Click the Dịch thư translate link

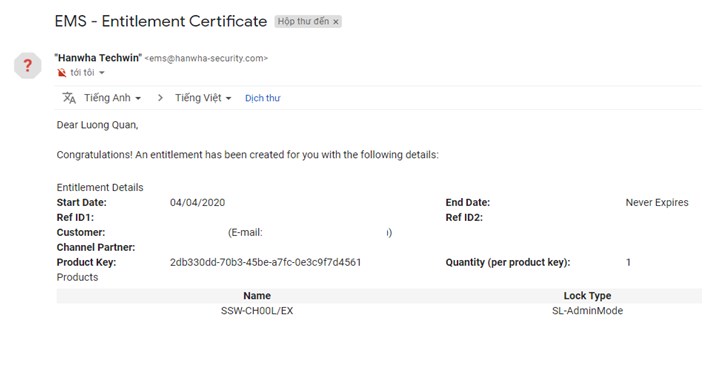click(x=263, y=98)
